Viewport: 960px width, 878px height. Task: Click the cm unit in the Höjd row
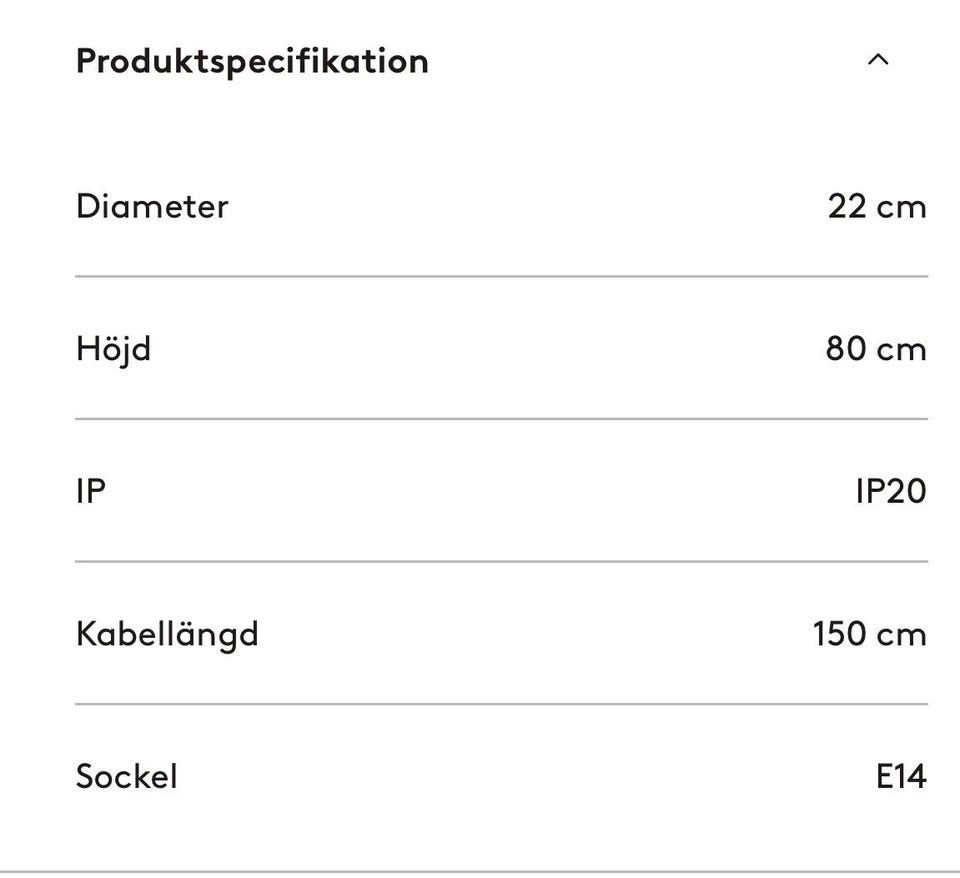coord(901,349)
